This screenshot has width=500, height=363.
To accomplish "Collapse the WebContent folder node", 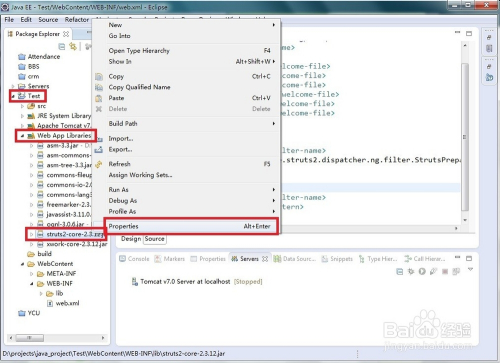I will coord(22,264).
